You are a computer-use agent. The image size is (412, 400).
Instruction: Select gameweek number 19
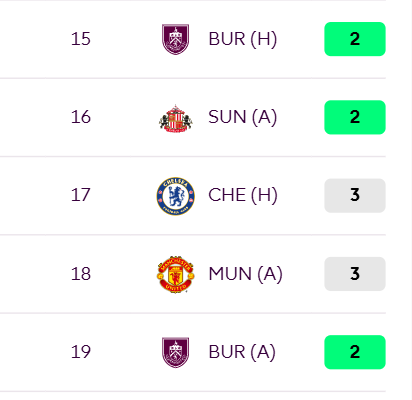[x=81, y=352]
